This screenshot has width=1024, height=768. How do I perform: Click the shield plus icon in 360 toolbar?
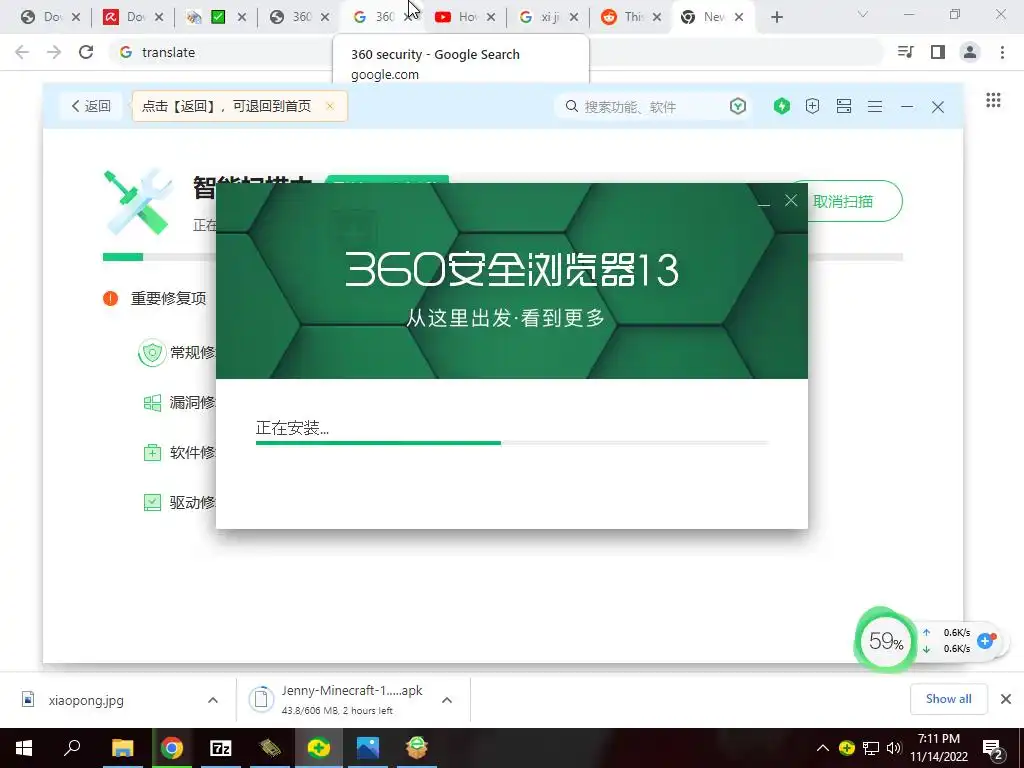pyautogui.click(x=812, y=106)
